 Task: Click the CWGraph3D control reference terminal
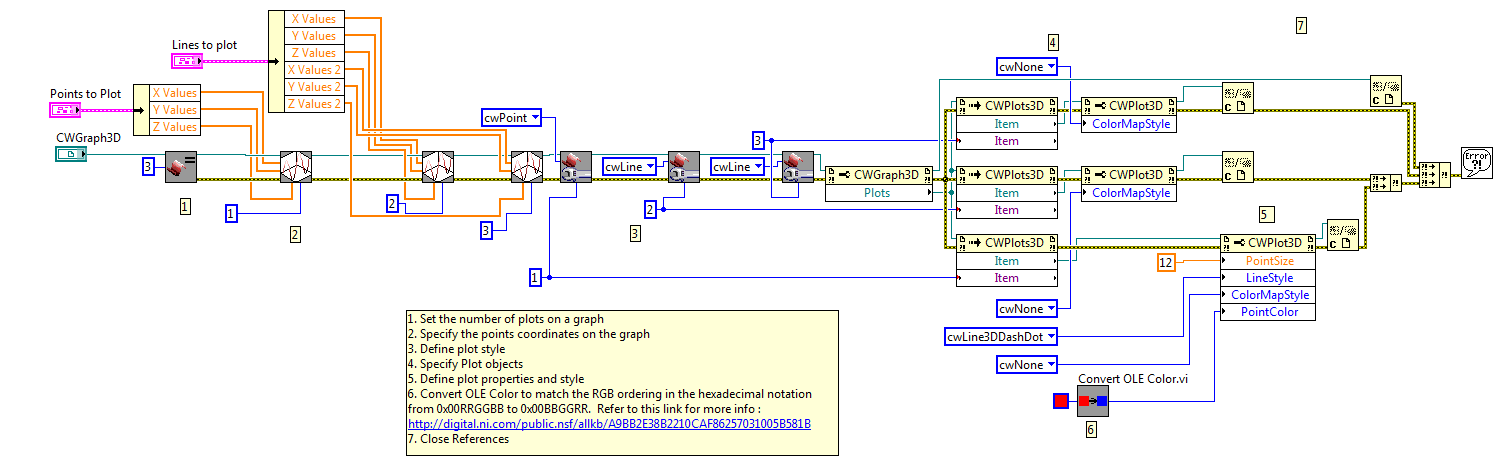pos(71,153)
